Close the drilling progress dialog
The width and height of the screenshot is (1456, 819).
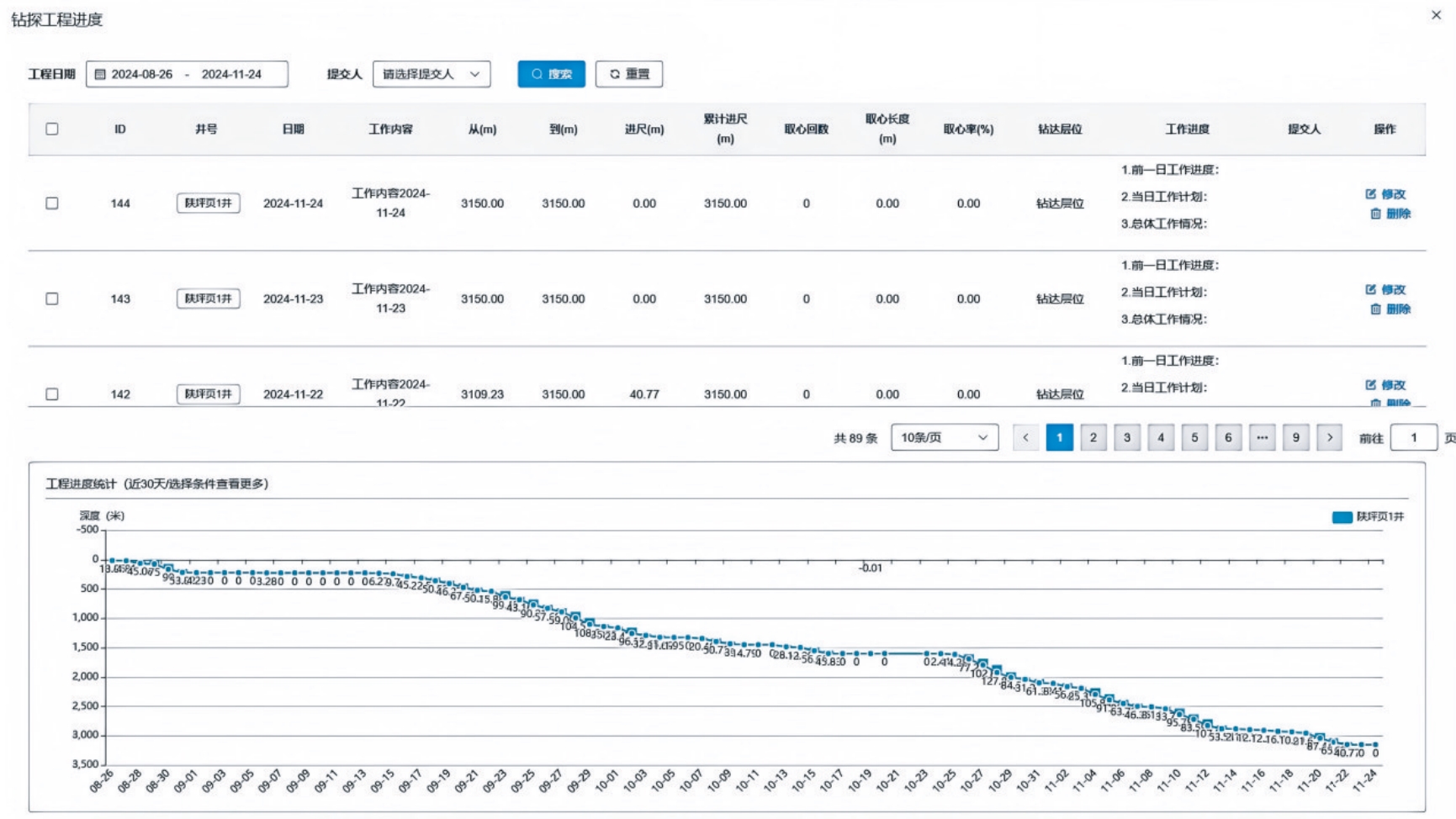tap(1437, 15)
